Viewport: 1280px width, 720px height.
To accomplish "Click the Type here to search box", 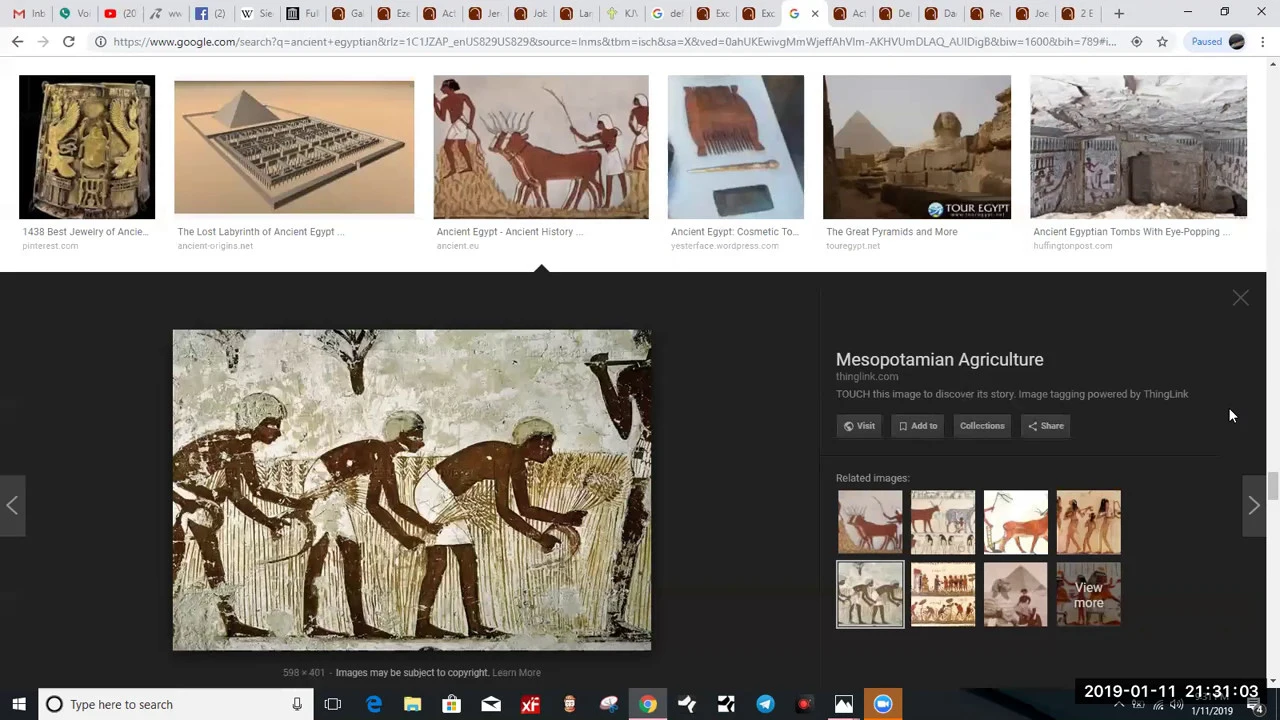I will [x=176, y=704].
